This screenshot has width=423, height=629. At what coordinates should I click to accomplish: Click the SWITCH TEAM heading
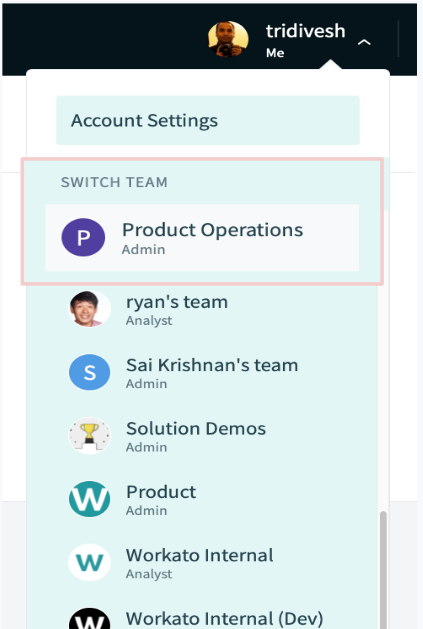click(114, 182)
